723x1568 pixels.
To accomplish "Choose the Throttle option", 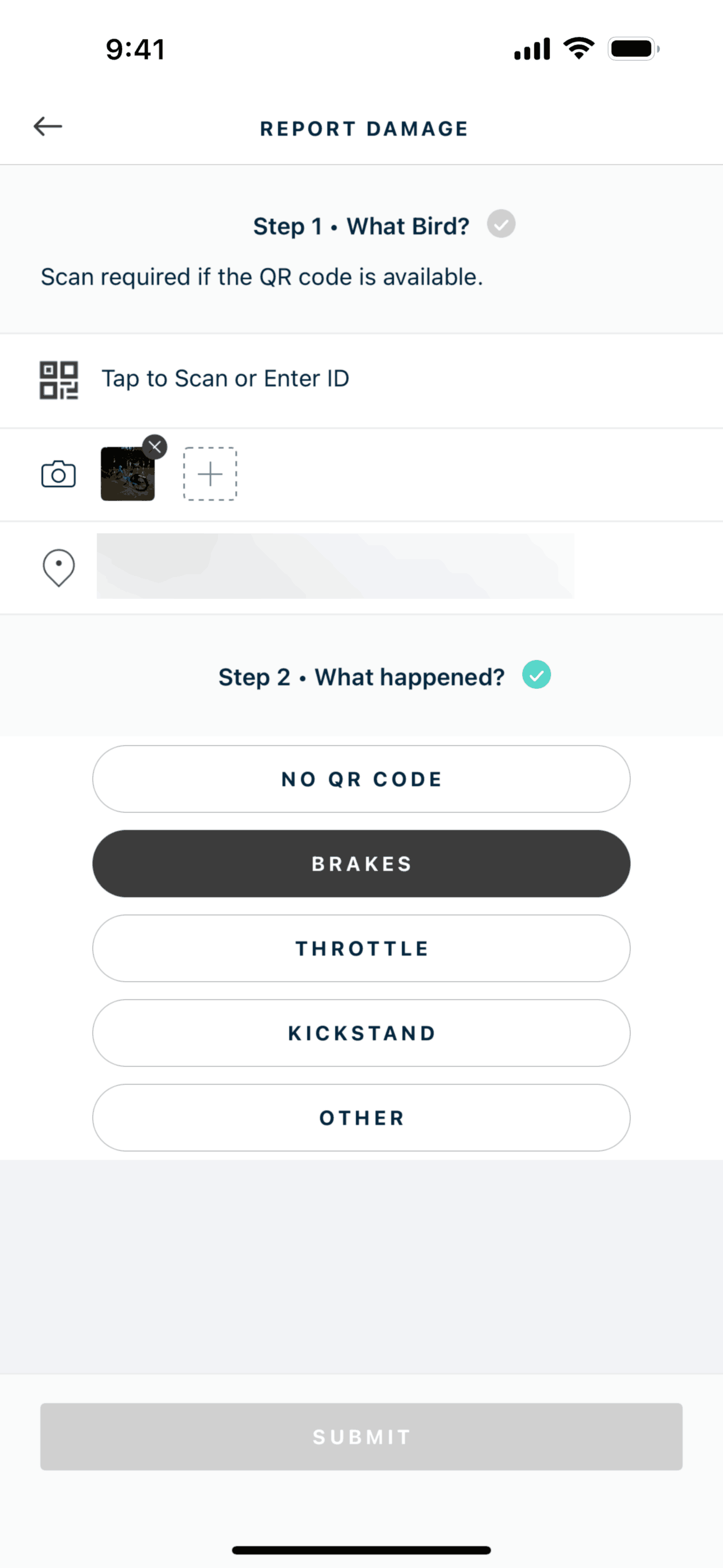I will [361, 948].
